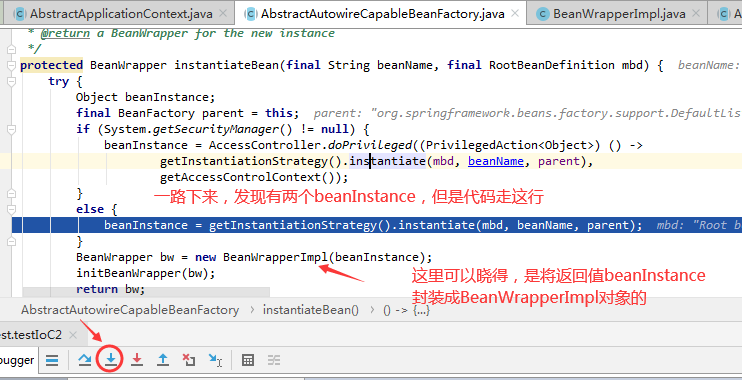The height and width of the screenshot is (380, 742).
Task: Close the AbstractApplicationContext.java tab
Action: pos(223,14)
